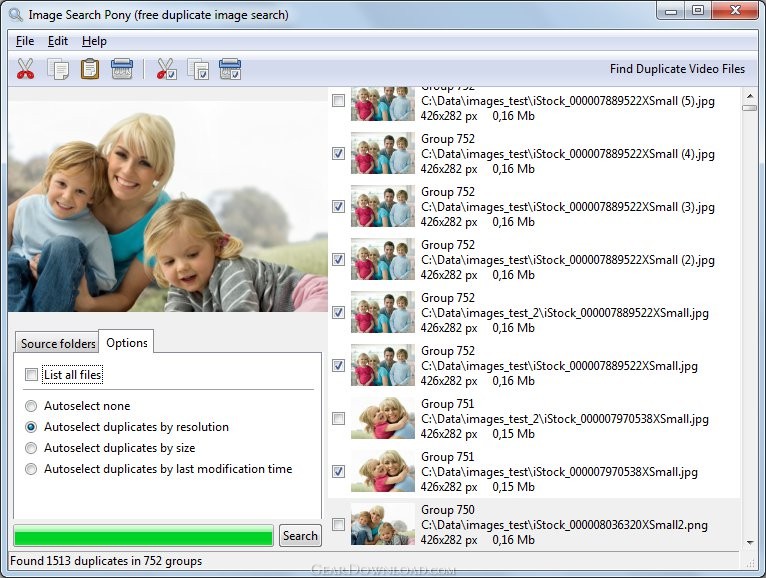Click scrollbar down arrow in results list
Viewport: 766px width, 578px height.
click(750, 542)
